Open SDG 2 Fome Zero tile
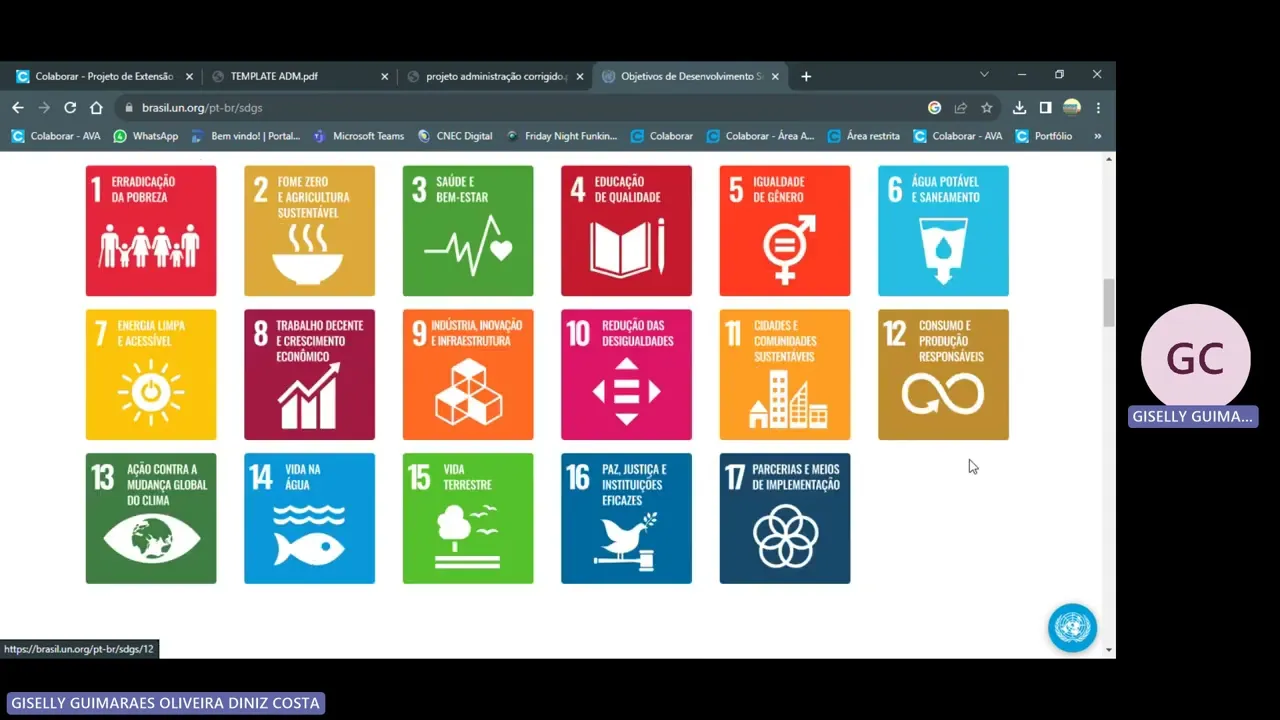 coord(309,231)
